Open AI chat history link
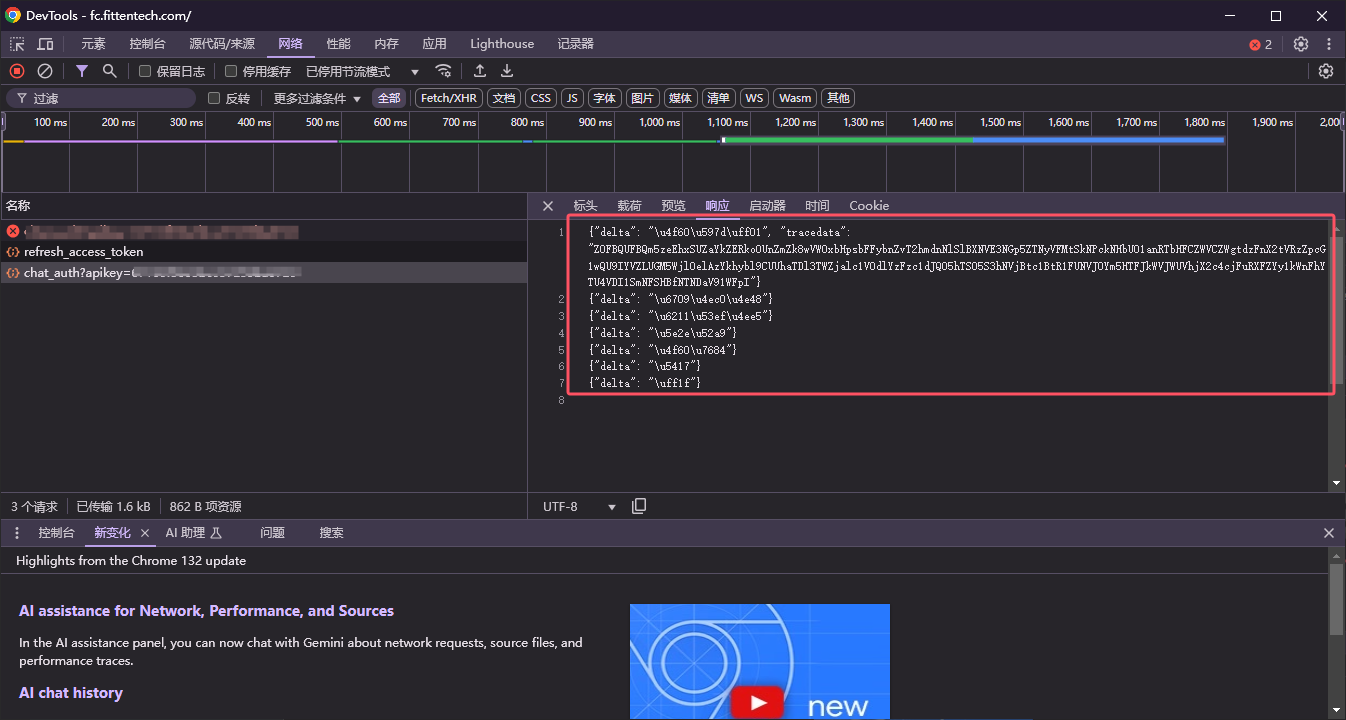The width and height of the screenshot is (1346, 720). (x=71, y=693)
